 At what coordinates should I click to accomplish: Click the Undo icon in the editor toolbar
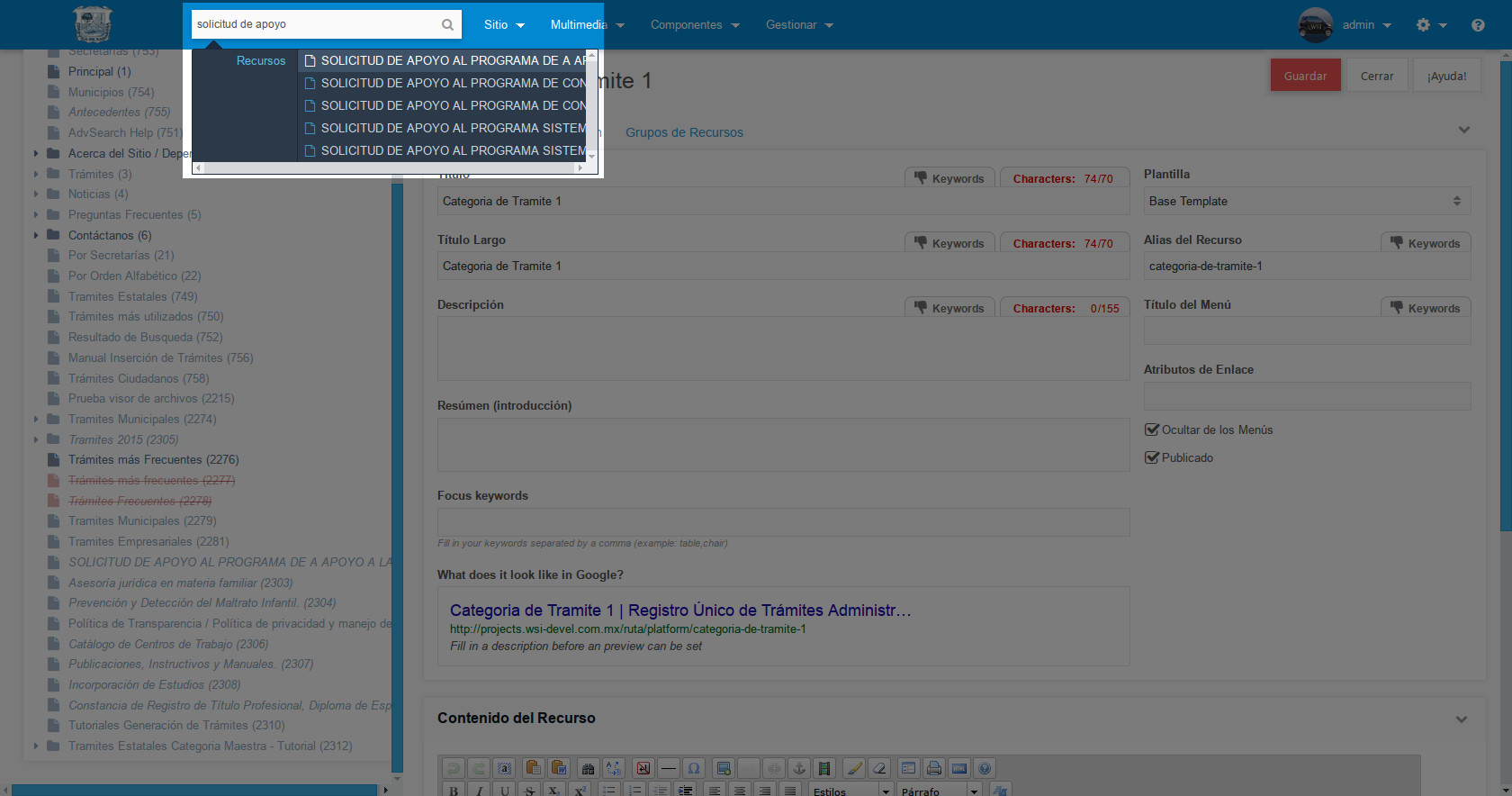click(x=454, y=768)
